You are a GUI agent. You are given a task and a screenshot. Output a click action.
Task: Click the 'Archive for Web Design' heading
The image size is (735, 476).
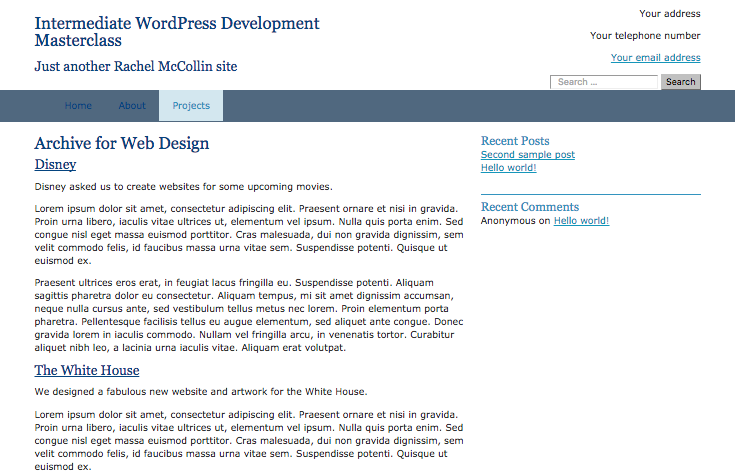point(122,144)
